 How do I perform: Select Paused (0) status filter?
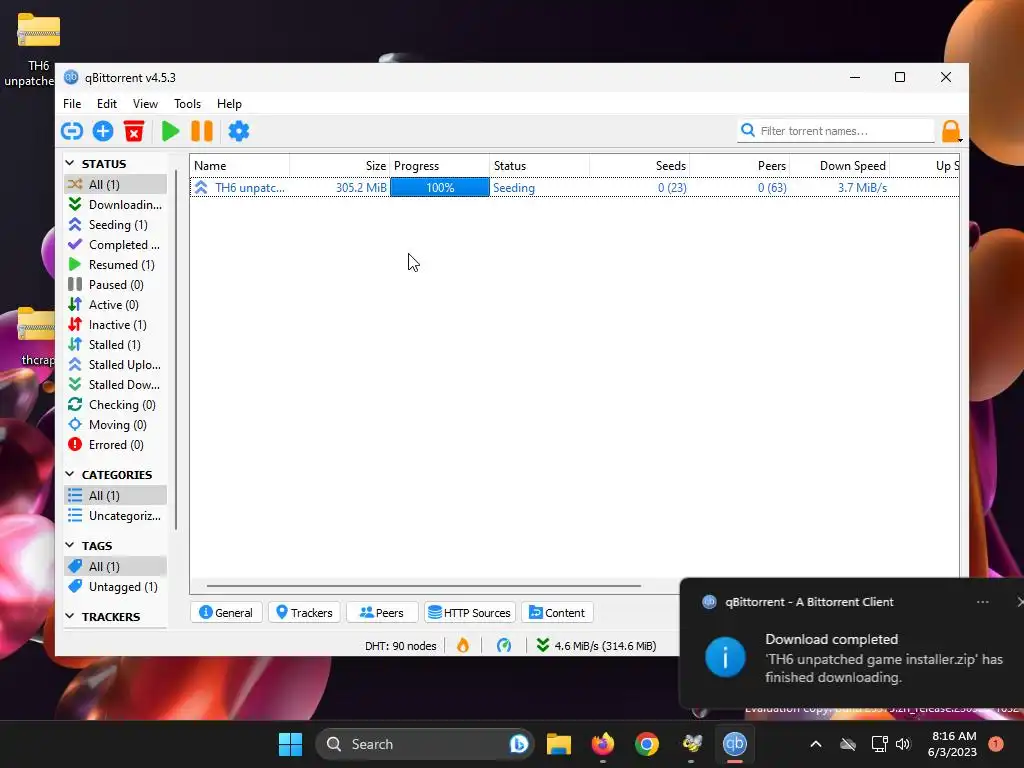click(116, 285)
